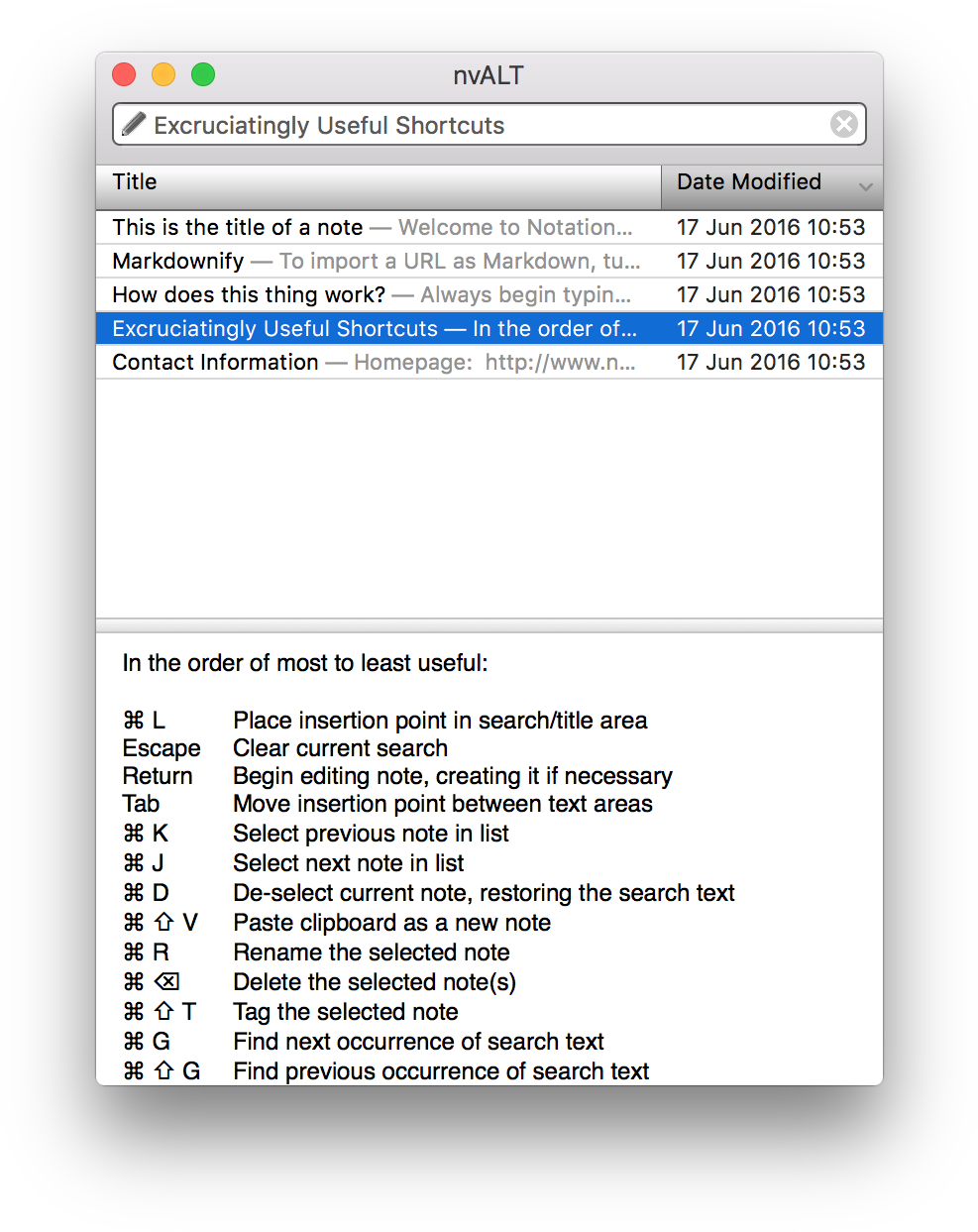Clear search with the X button
This screenshot has width=978, height=1232.
click(x=844, y=124)
